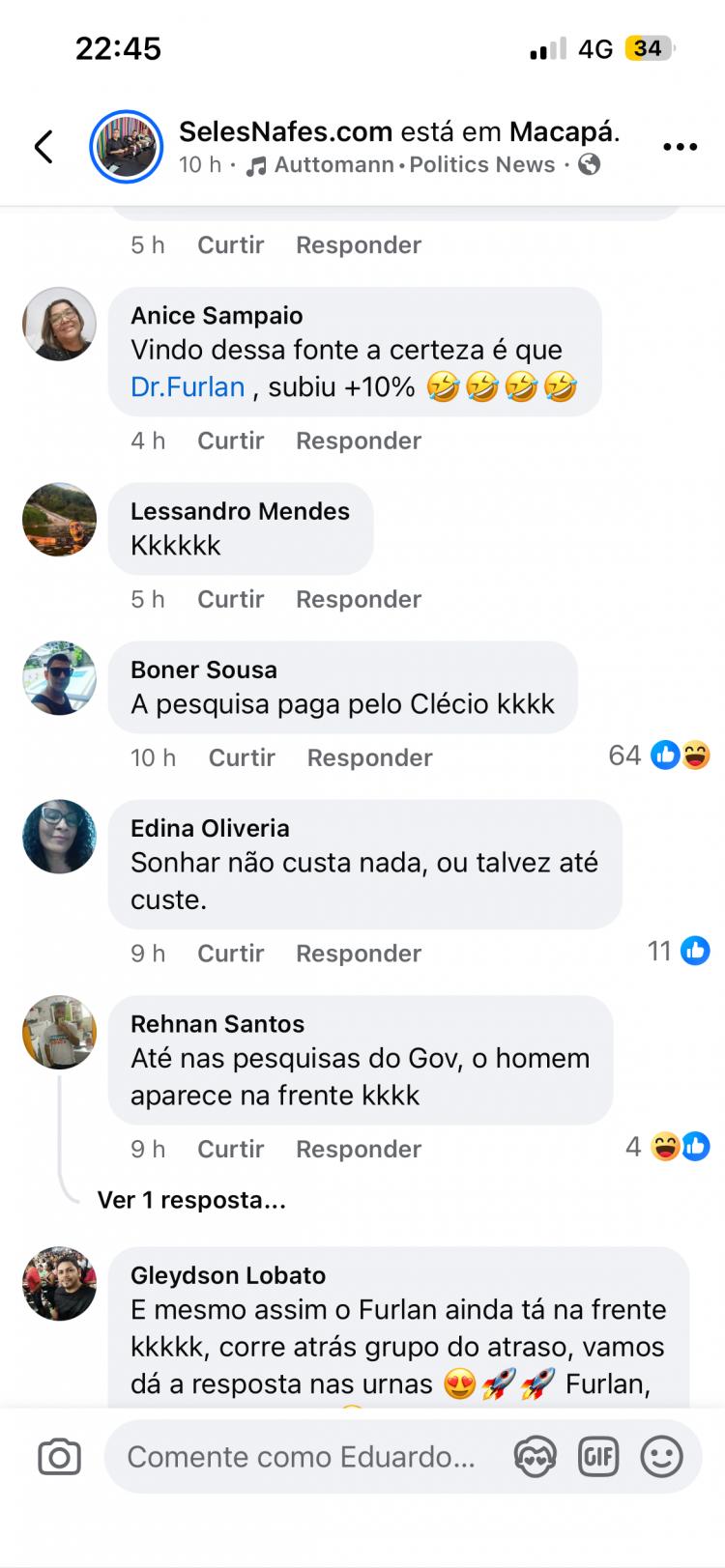Open the emoji smiley picker
Screen dimensions: 725x1568
[661, 1457]
